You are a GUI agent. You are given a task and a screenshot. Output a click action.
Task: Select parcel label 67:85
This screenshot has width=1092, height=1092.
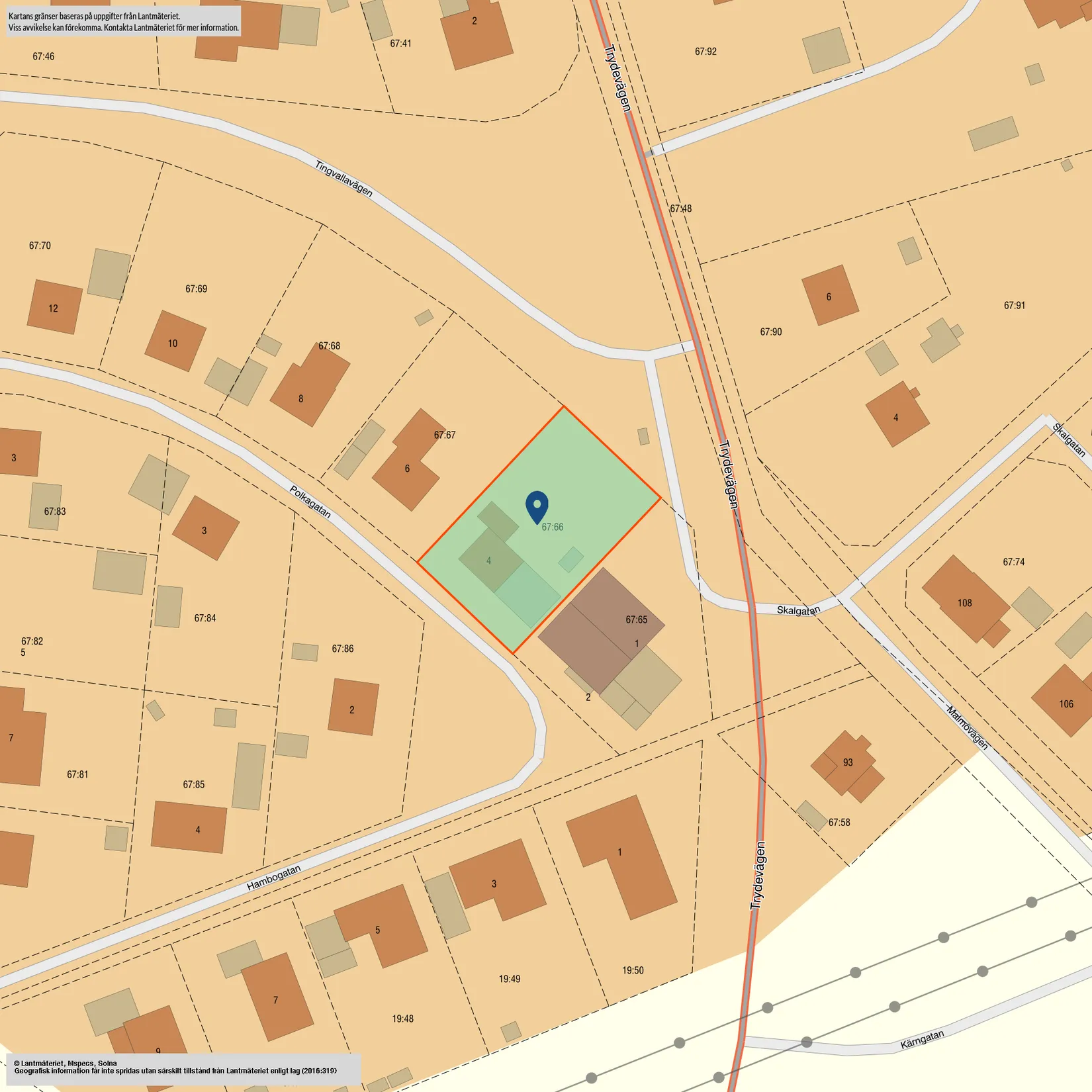pyautogui.click(x=193, y=784)
